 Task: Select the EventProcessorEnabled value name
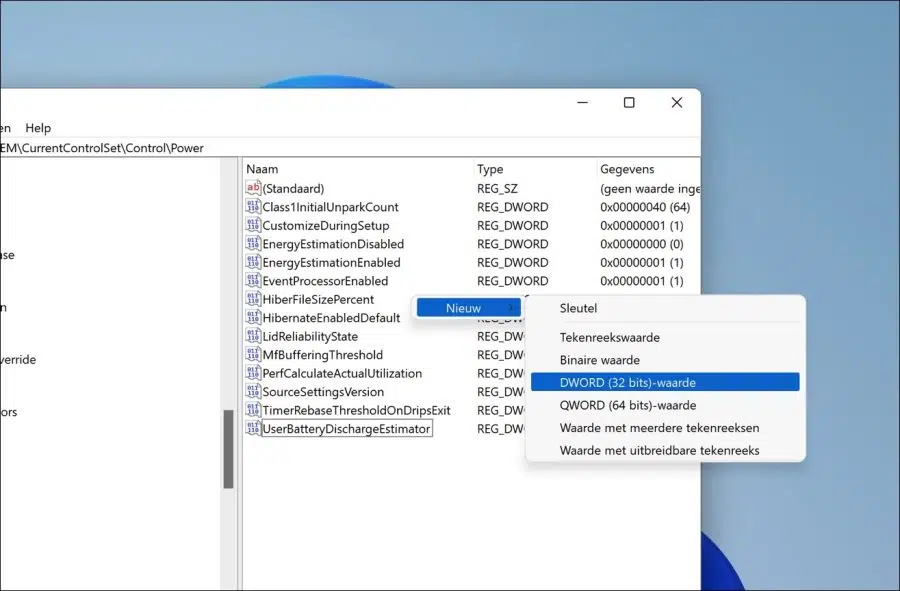click(325, 281)
